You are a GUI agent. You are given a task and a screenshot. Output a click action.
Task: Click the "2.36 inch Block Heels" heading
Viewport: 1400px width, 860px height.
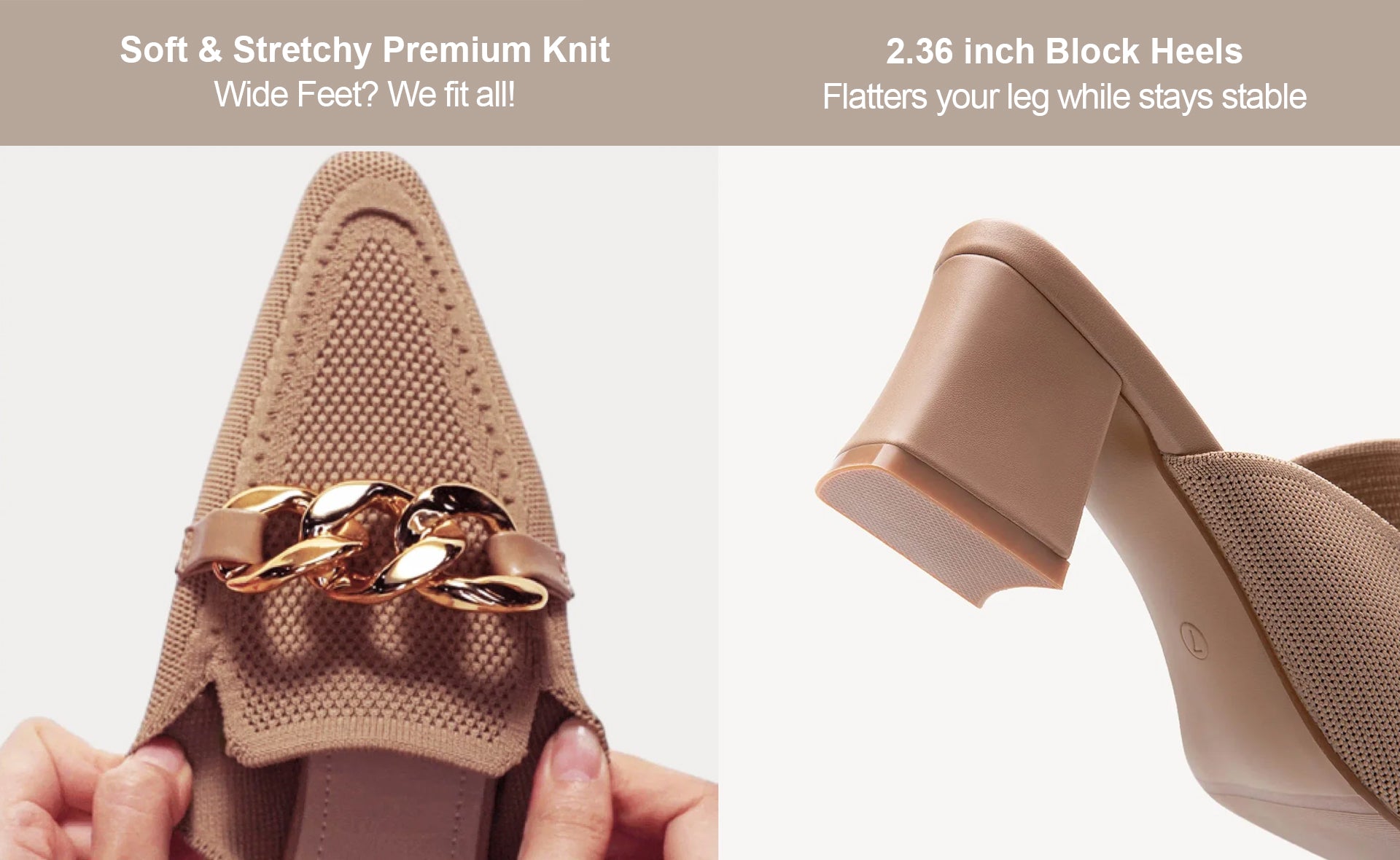[x=1064, y=52]
